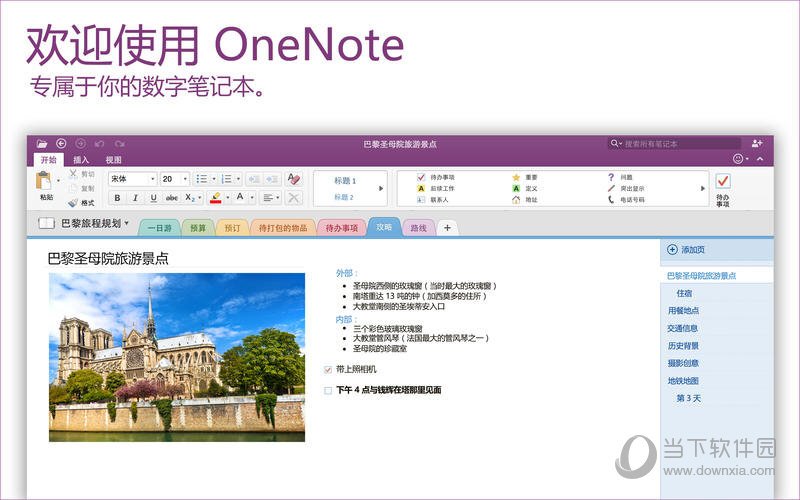This screenshot has width=800, height=500.
Task: Open the 预算 section tab
Action: [198, 228]
